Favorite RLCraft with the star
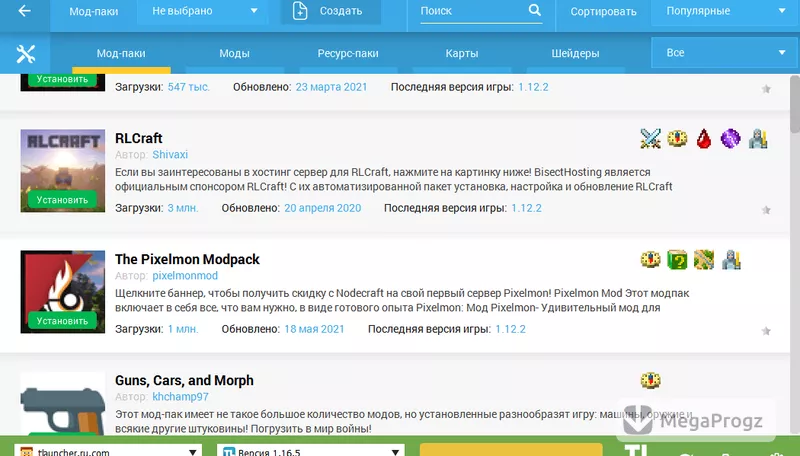The width and height of the screenshot is (800, 456). tap(766, 210)
